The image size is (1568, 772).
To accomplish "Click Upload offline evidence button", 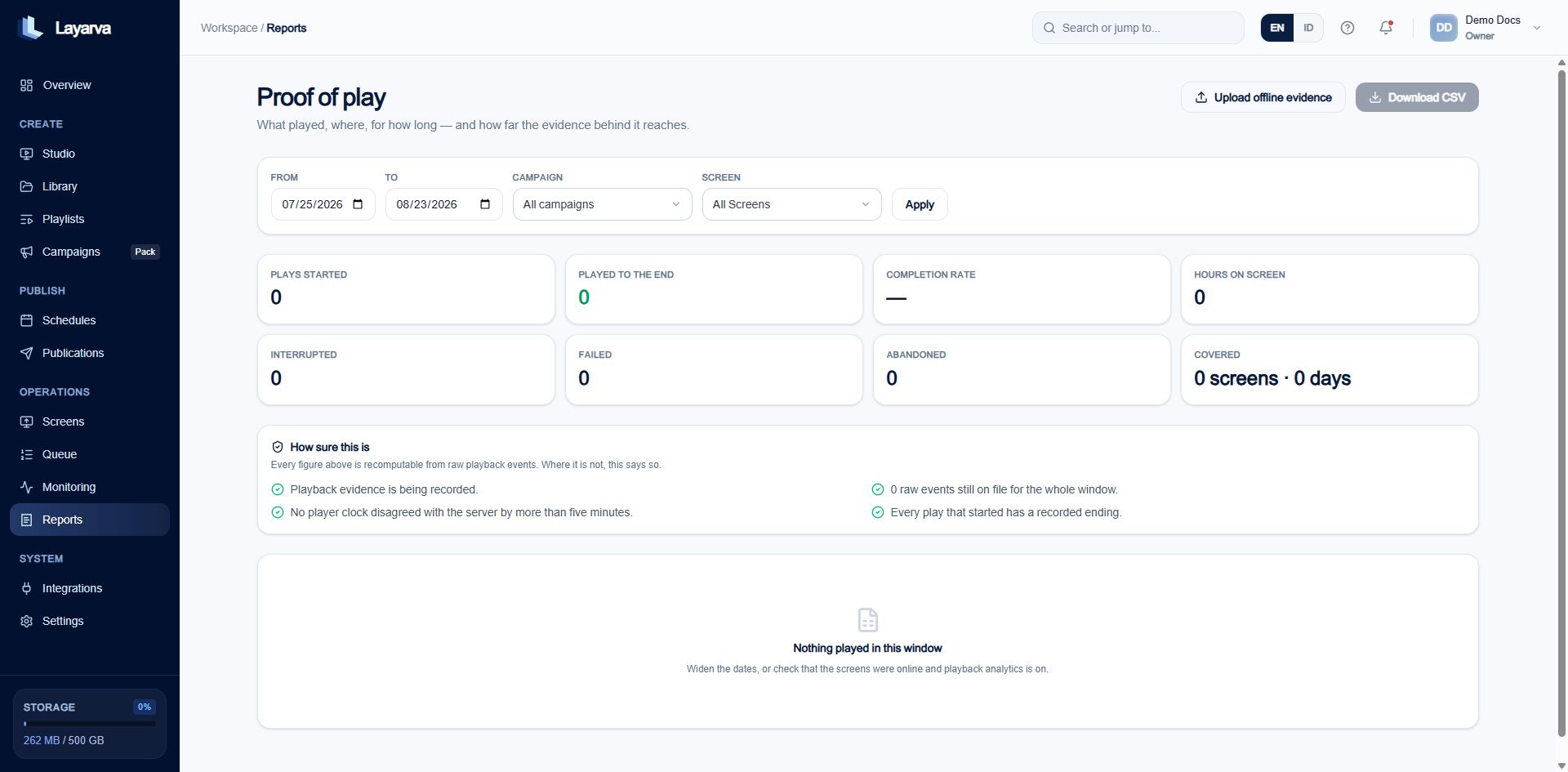I will (1263, 97).
